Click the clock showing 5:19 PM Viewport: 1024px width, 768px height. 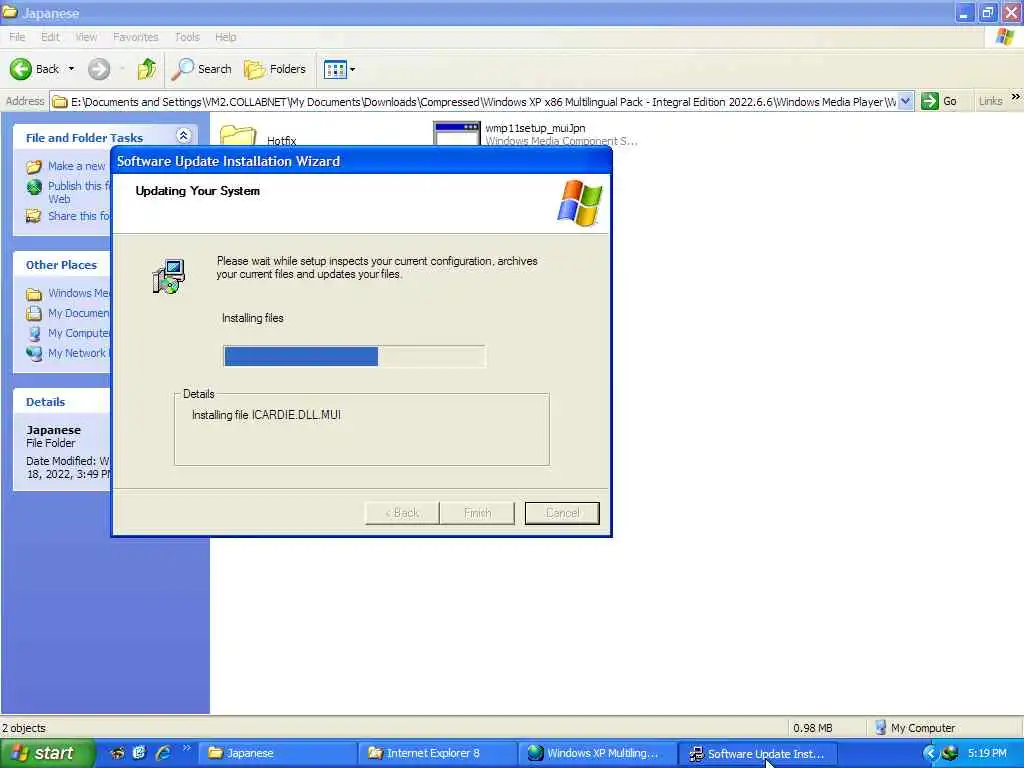pos(987,754)
